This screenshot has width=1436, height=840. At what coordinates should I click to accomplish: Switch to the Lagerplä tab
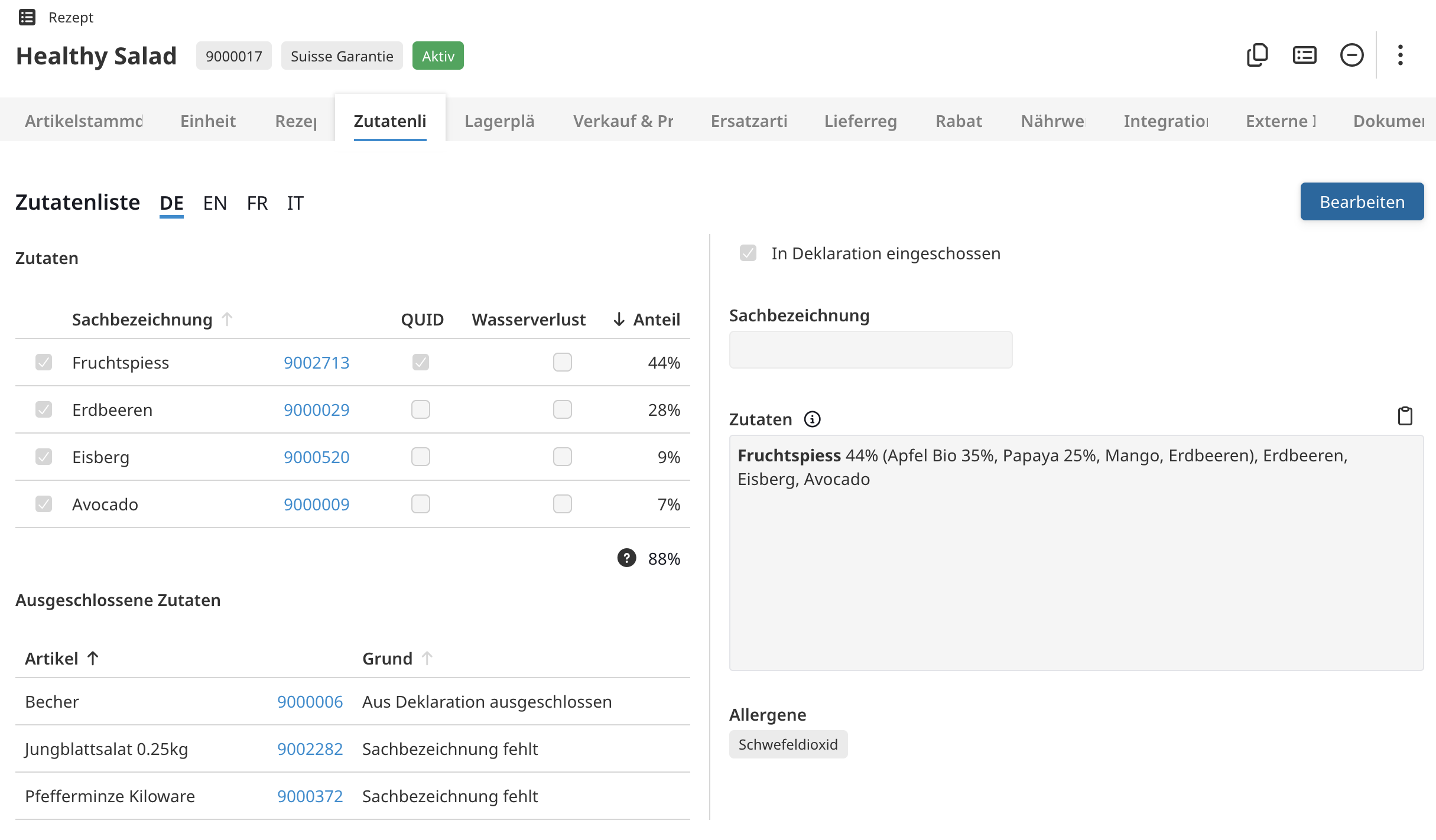[x=499, y=121]
